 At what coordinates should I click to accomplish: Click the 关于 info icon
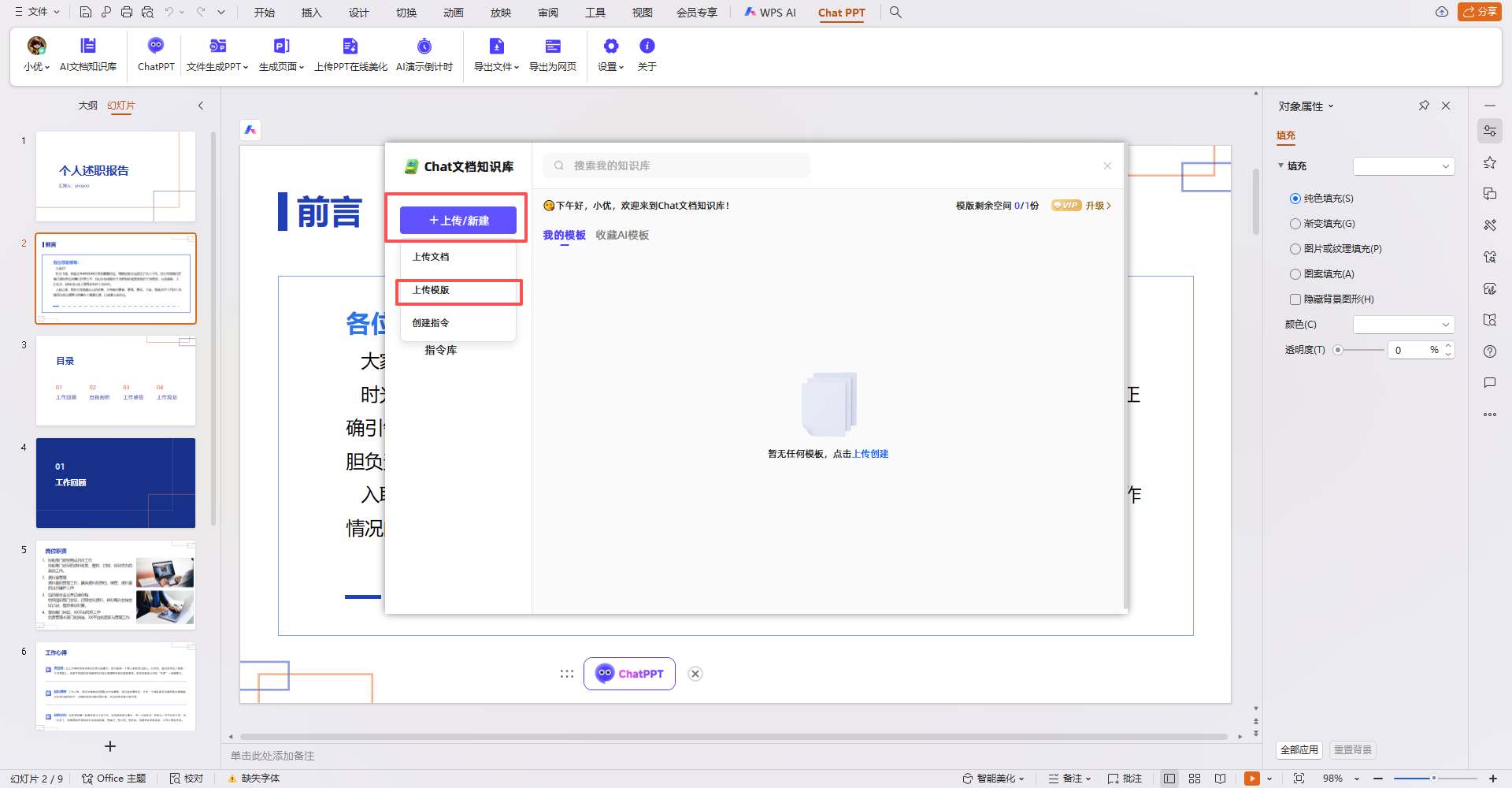[647, 46]
